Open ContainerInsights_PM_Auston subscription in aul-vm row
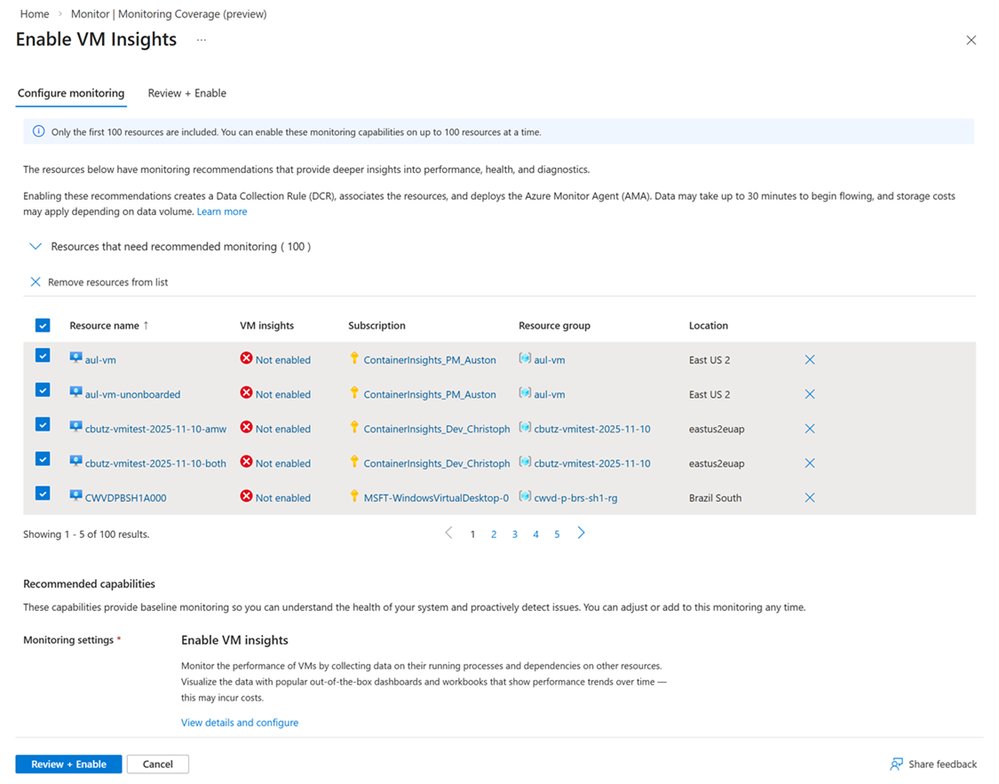The image size is (999, 784). [x=429, y=360]
